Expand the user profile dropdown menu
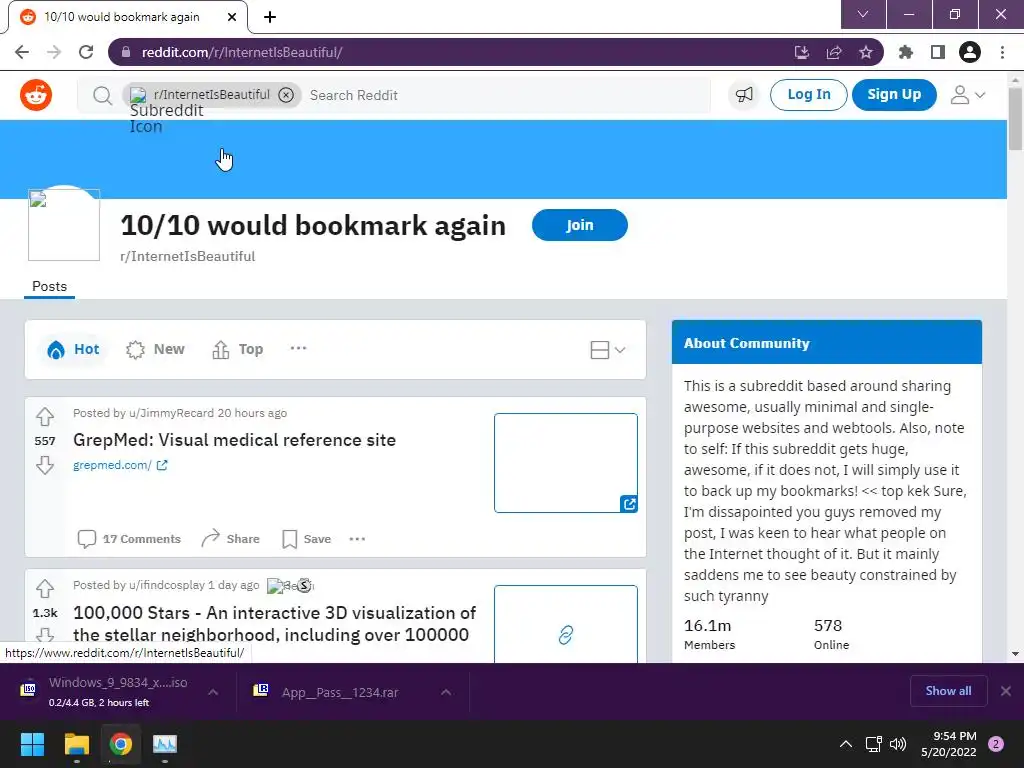1024x768 pixels. click(x=967, y=95)
